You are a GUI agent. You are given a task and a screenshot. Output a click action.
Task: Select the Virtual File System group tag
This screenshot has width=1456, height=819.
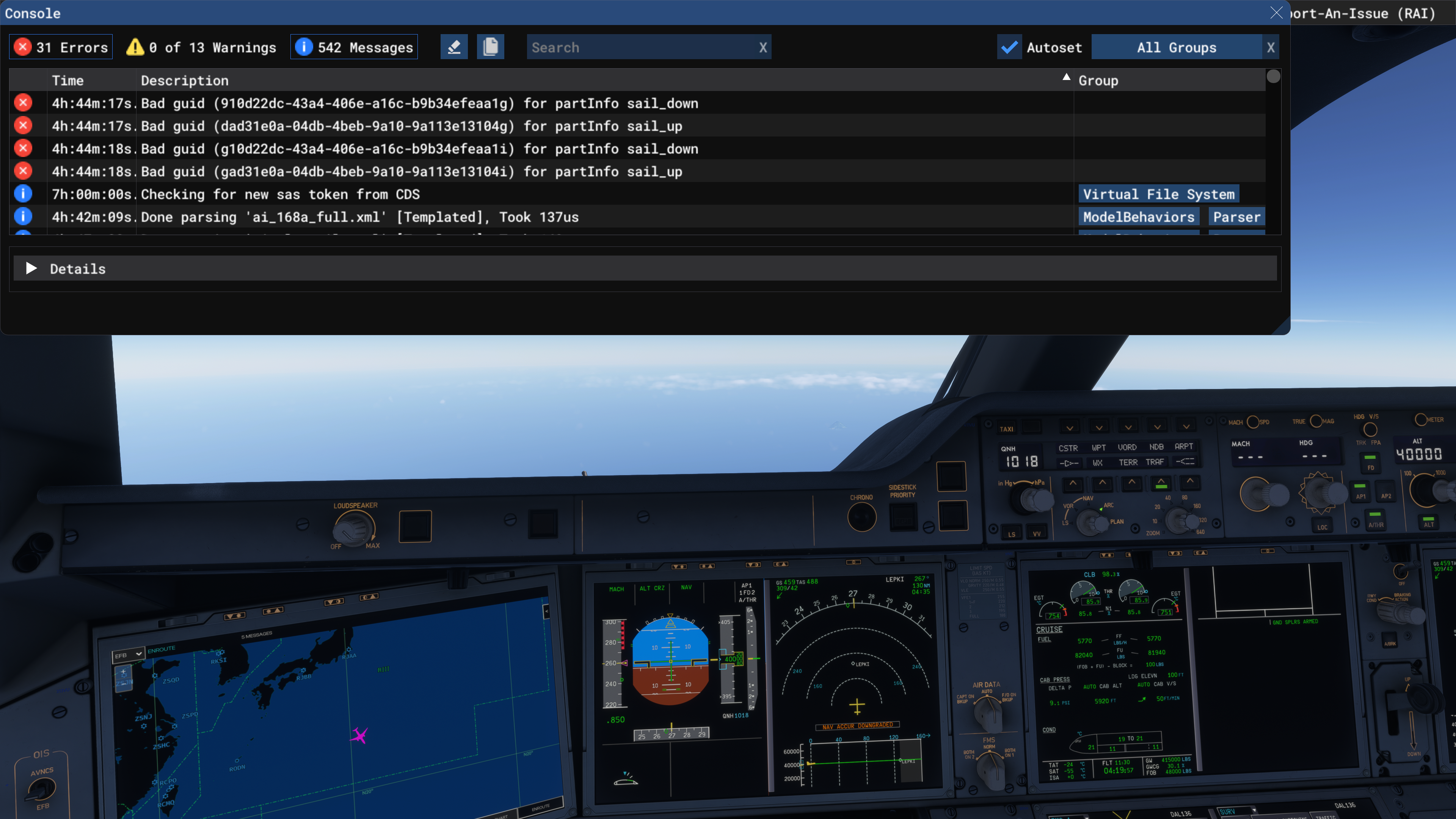[1159, 194]
